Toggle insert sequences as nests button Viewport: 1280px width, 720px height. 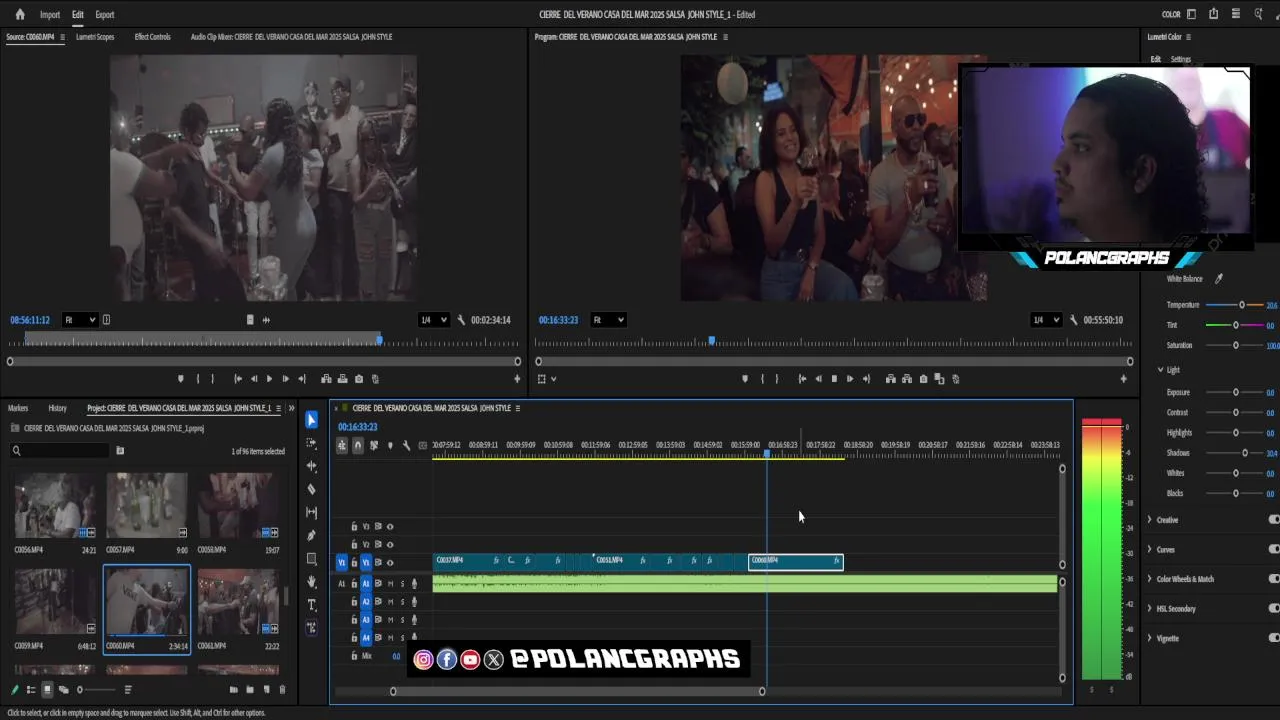coord(342,445)
